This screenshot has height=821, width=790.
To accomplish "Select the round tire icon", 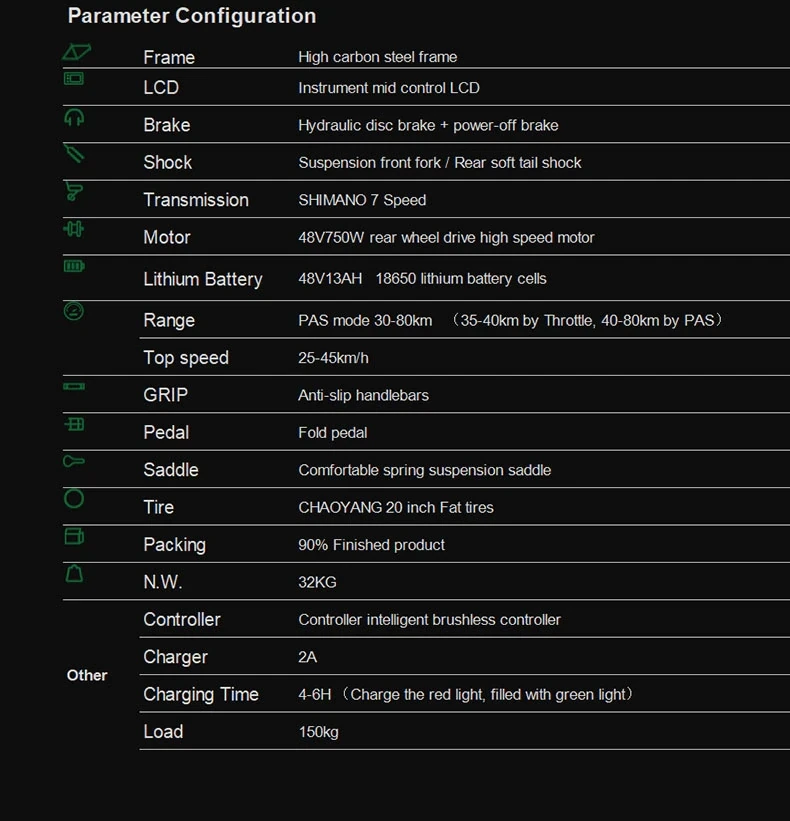I will pyautogui.click(x=74, y=498).
